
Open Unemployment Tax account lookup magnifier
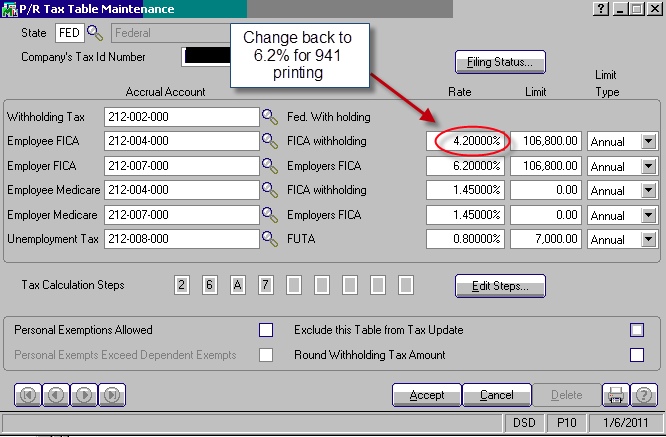(x=270, y=239)
